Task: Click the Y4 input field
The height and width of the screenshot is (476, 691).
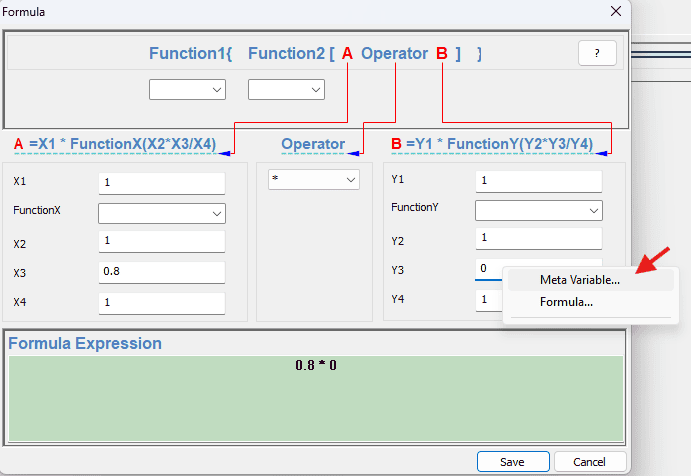Action: point(489,301)
